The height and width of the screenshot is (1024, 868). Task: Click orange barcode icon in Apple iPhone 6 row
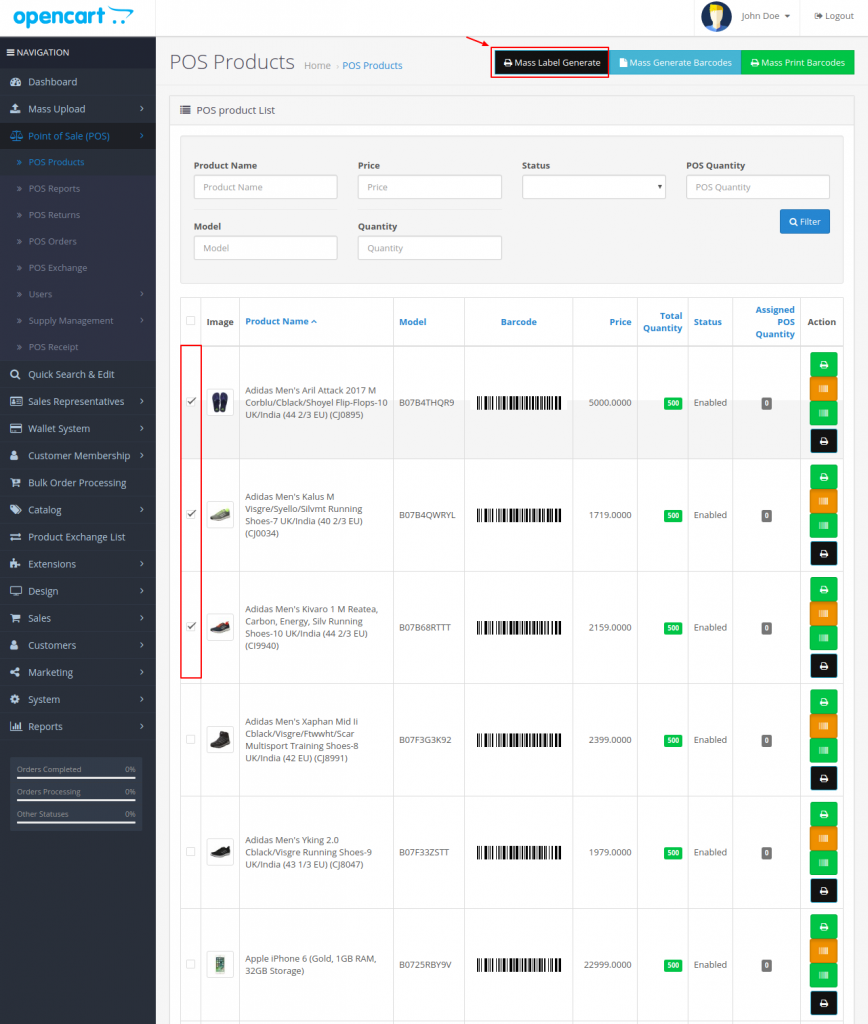(824, 951)
